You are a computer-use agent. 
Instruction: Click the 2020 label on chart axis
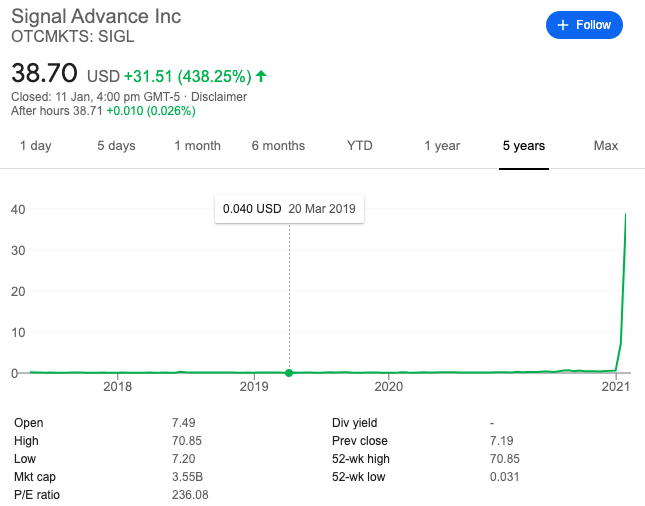(389, 387)
